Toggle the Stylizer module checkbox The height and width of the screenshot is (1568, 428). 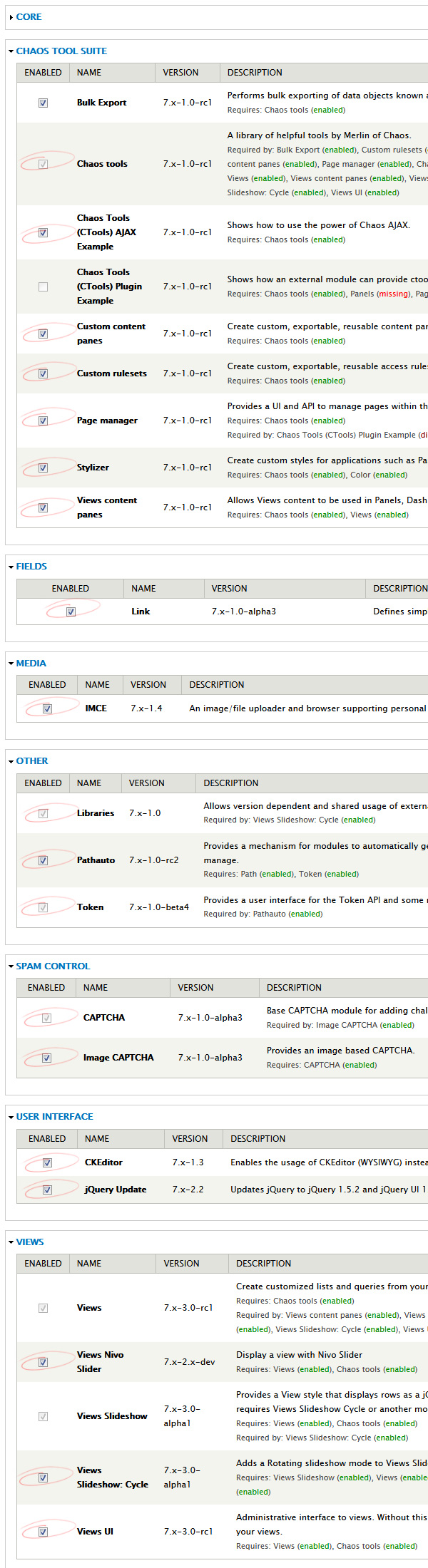(x=43, y=468)
